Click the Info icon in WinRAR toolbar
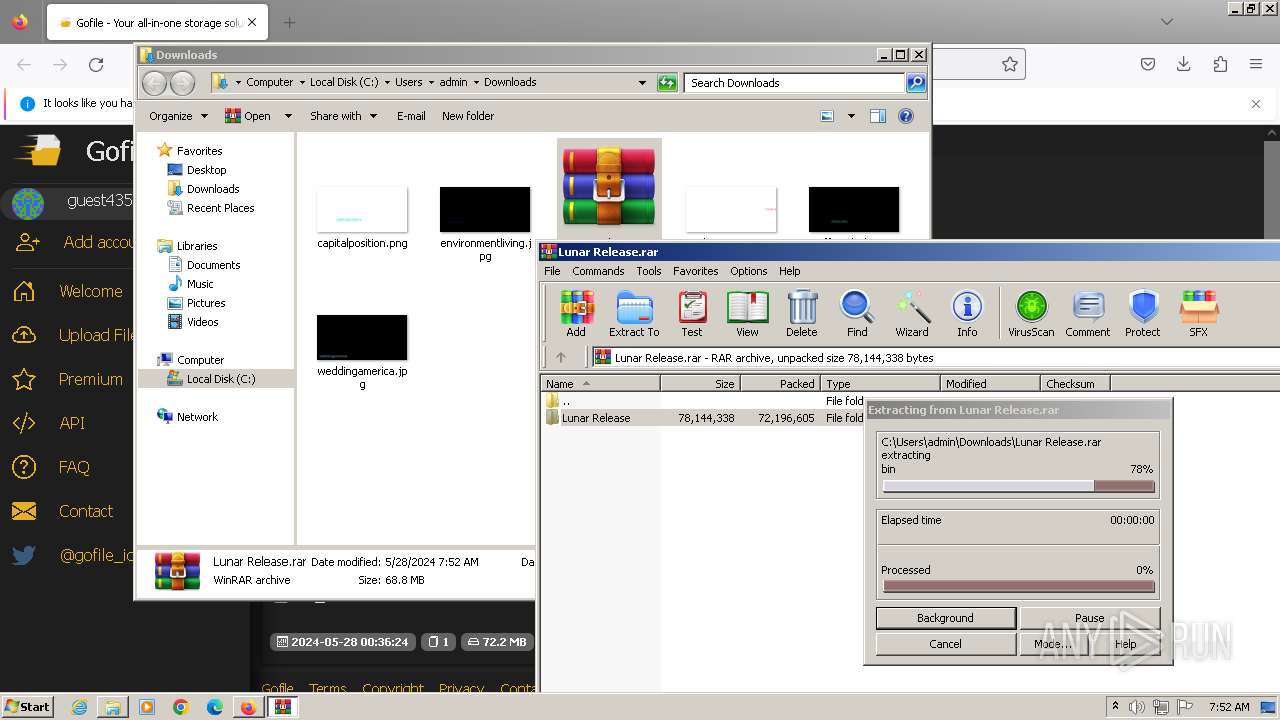The width and height of the screenshot is (1280, 720). pyautogui.click(x=967, y=313)
